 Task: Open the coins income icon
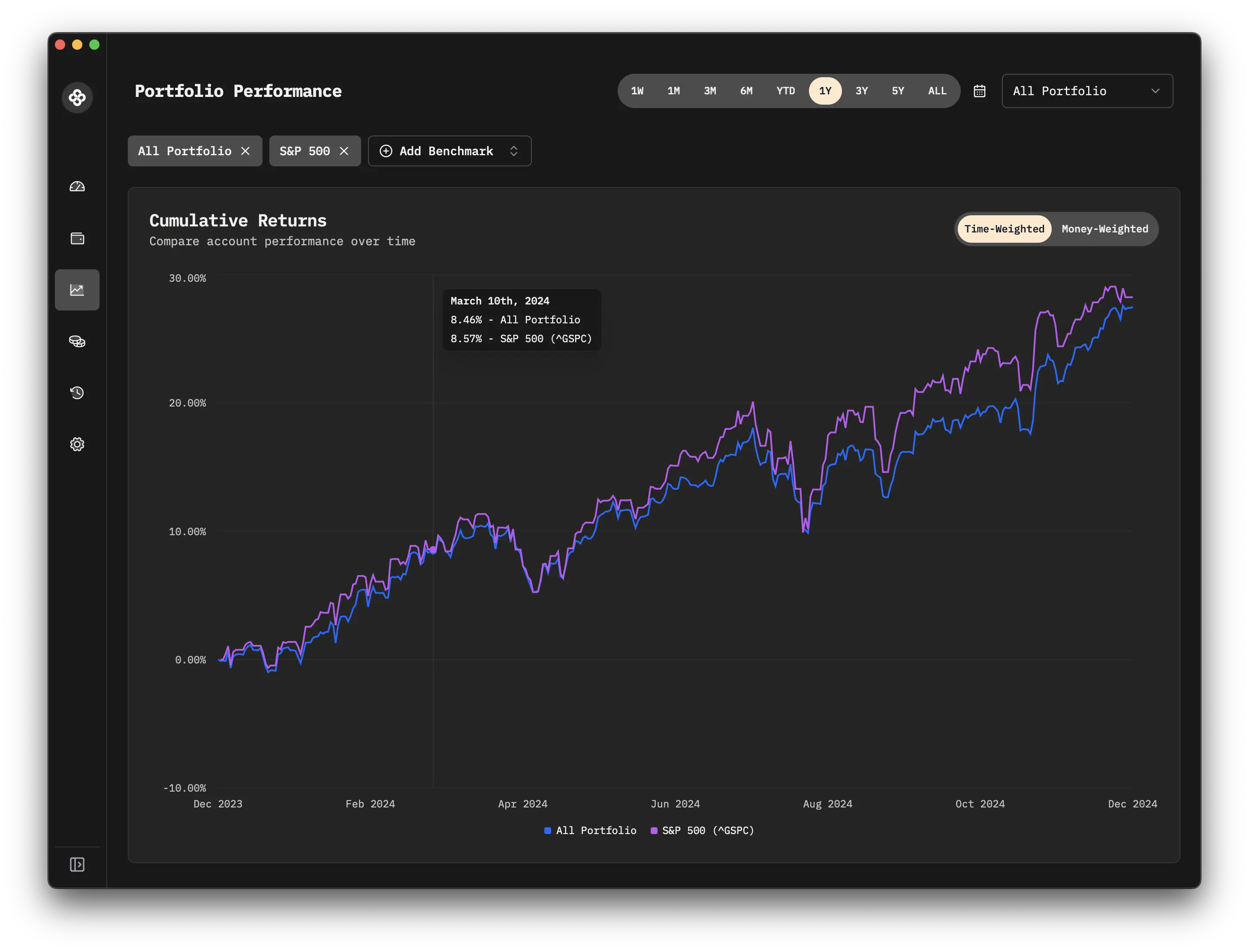(x=77, y=341)
